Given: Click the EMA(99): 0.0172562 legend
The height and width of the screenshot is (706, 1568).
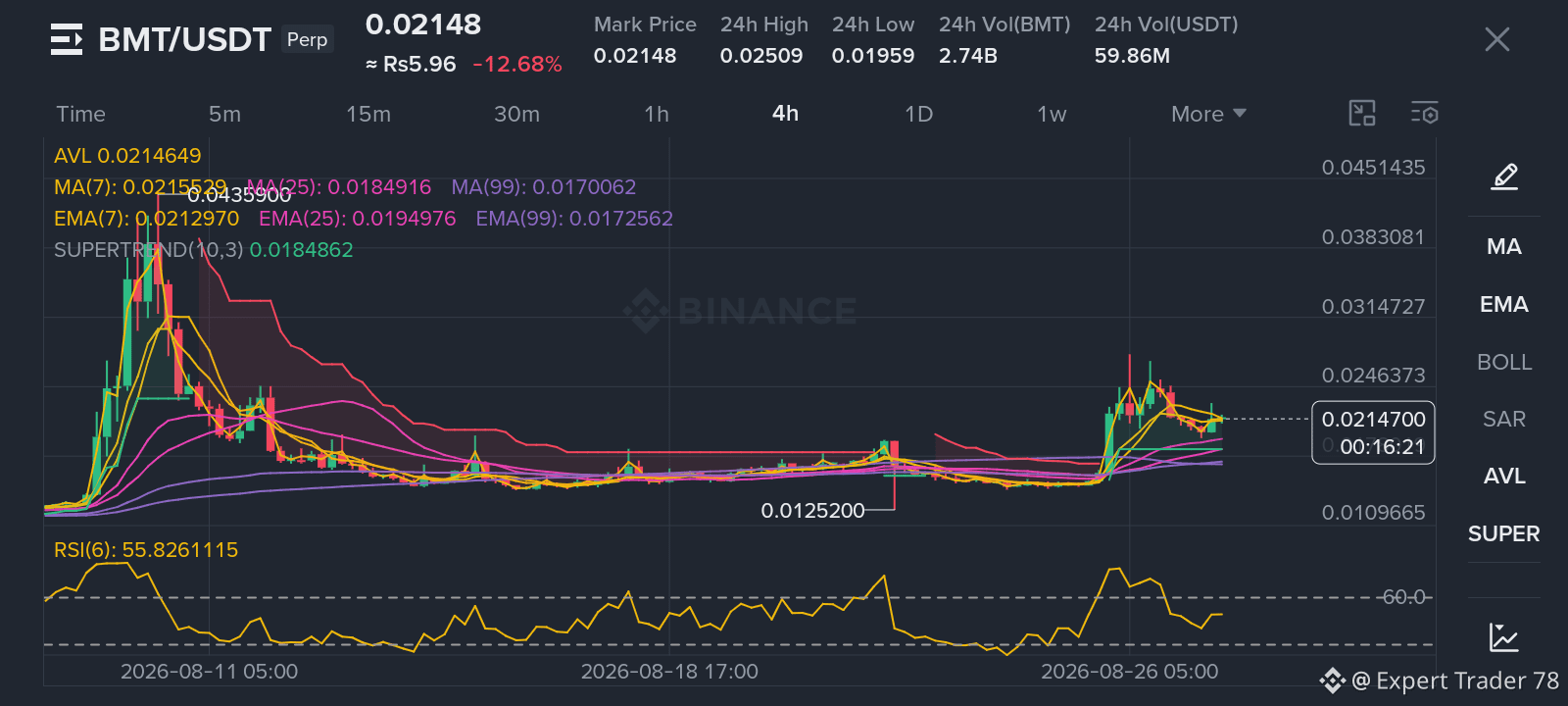Looking at the screenshot, I should tap(574, 218).
